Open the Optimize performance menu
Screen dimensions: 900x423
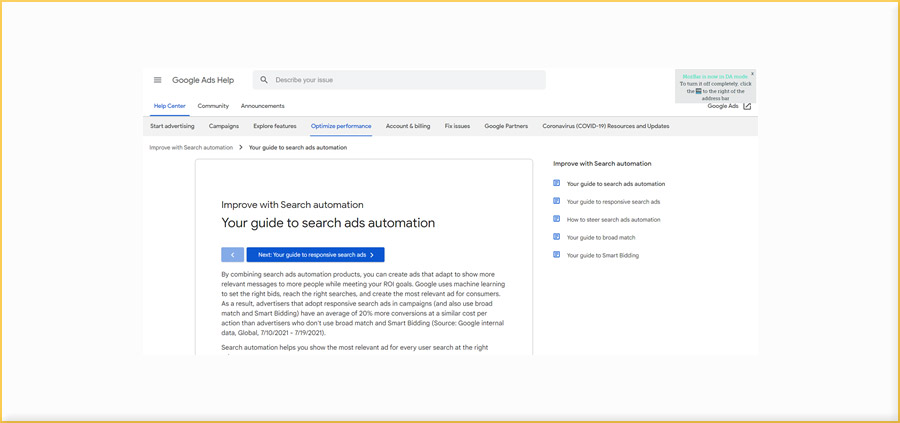click(x=341, y=126)
